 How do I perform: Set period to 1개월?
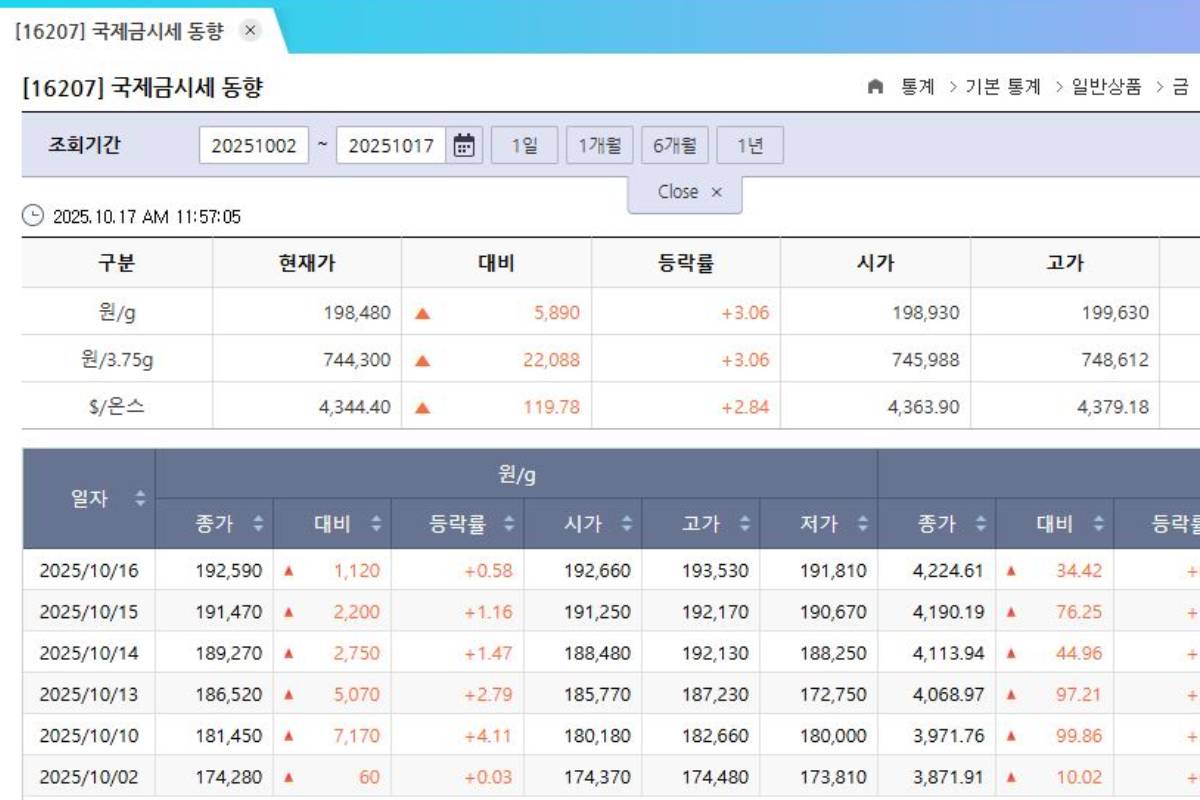(600, 146)
